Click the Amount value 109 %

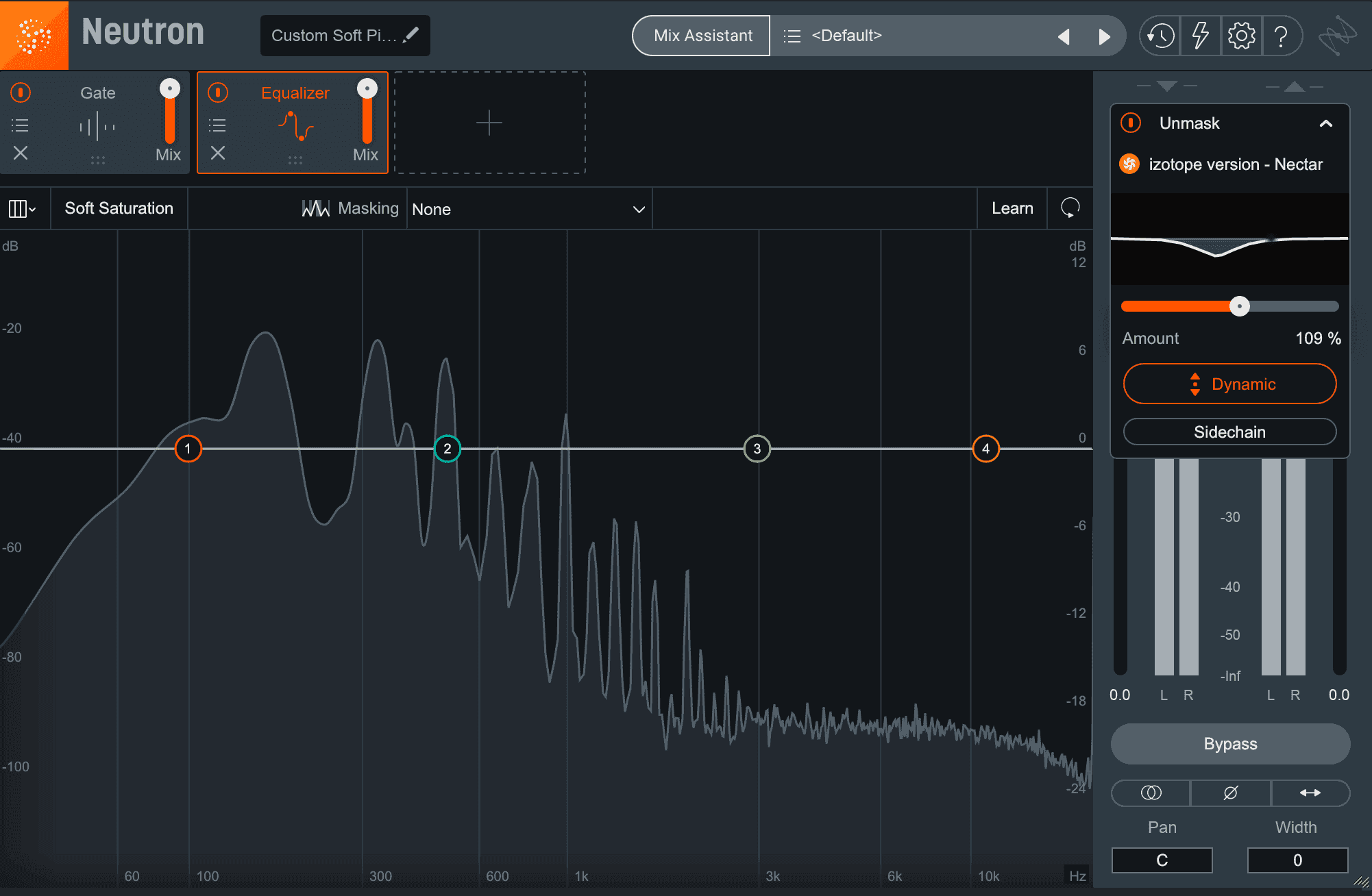[x=1318, y=338]
